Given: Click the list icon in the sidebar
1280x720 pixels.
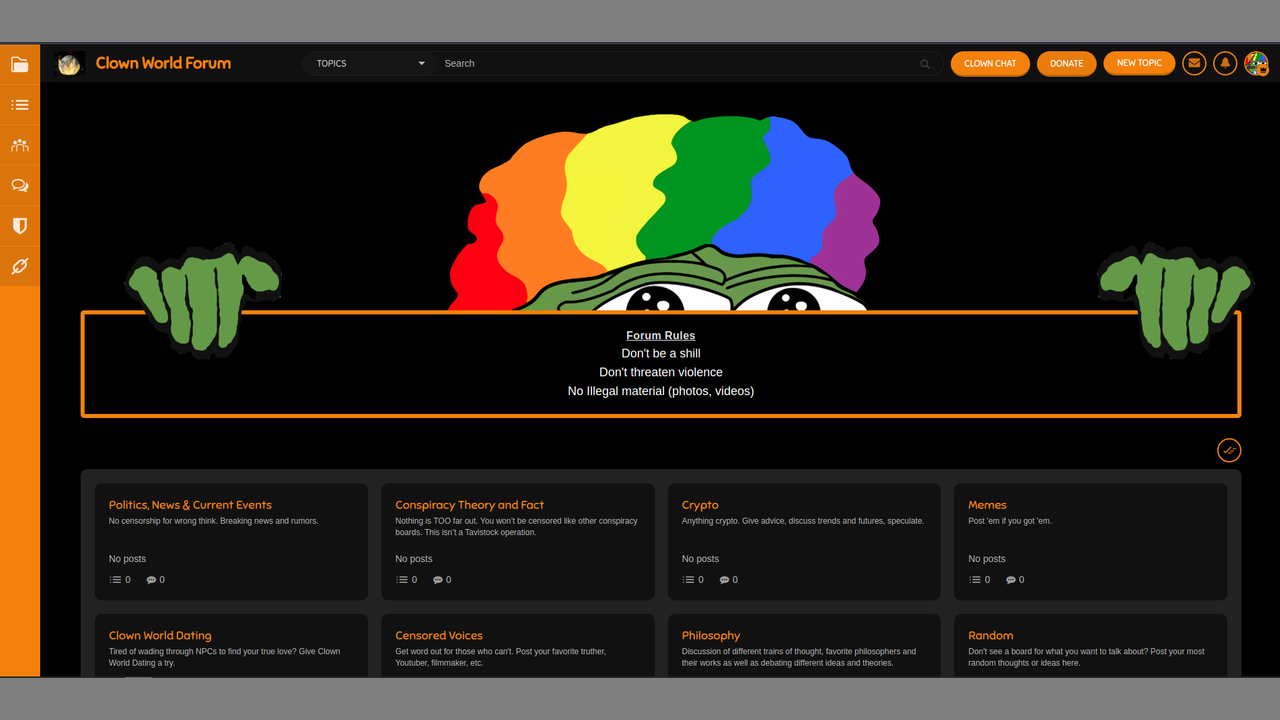Looking at the screenshot, I should coord(20,105).
